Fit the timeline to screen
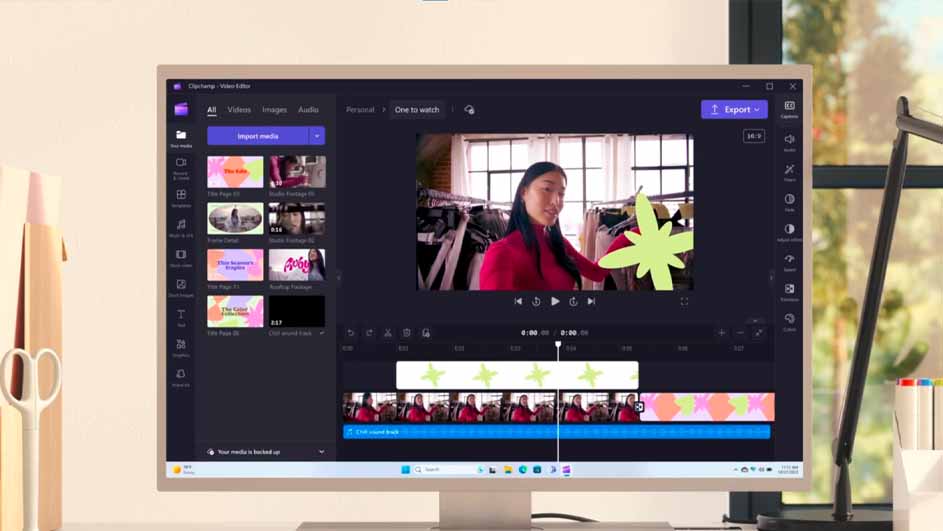Screen dimensions: 943x531 click(x=759, y=333)
